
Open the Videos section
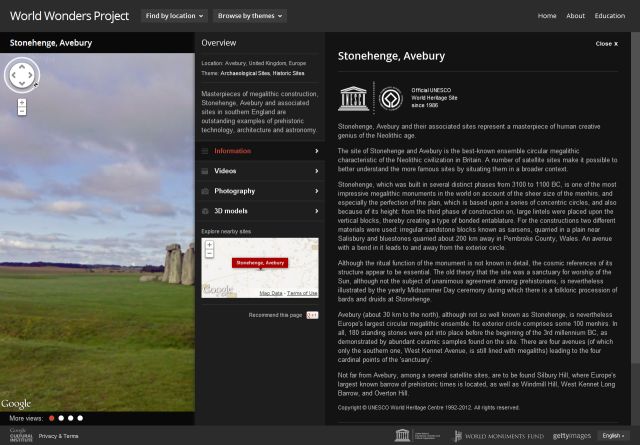(260, 171)
